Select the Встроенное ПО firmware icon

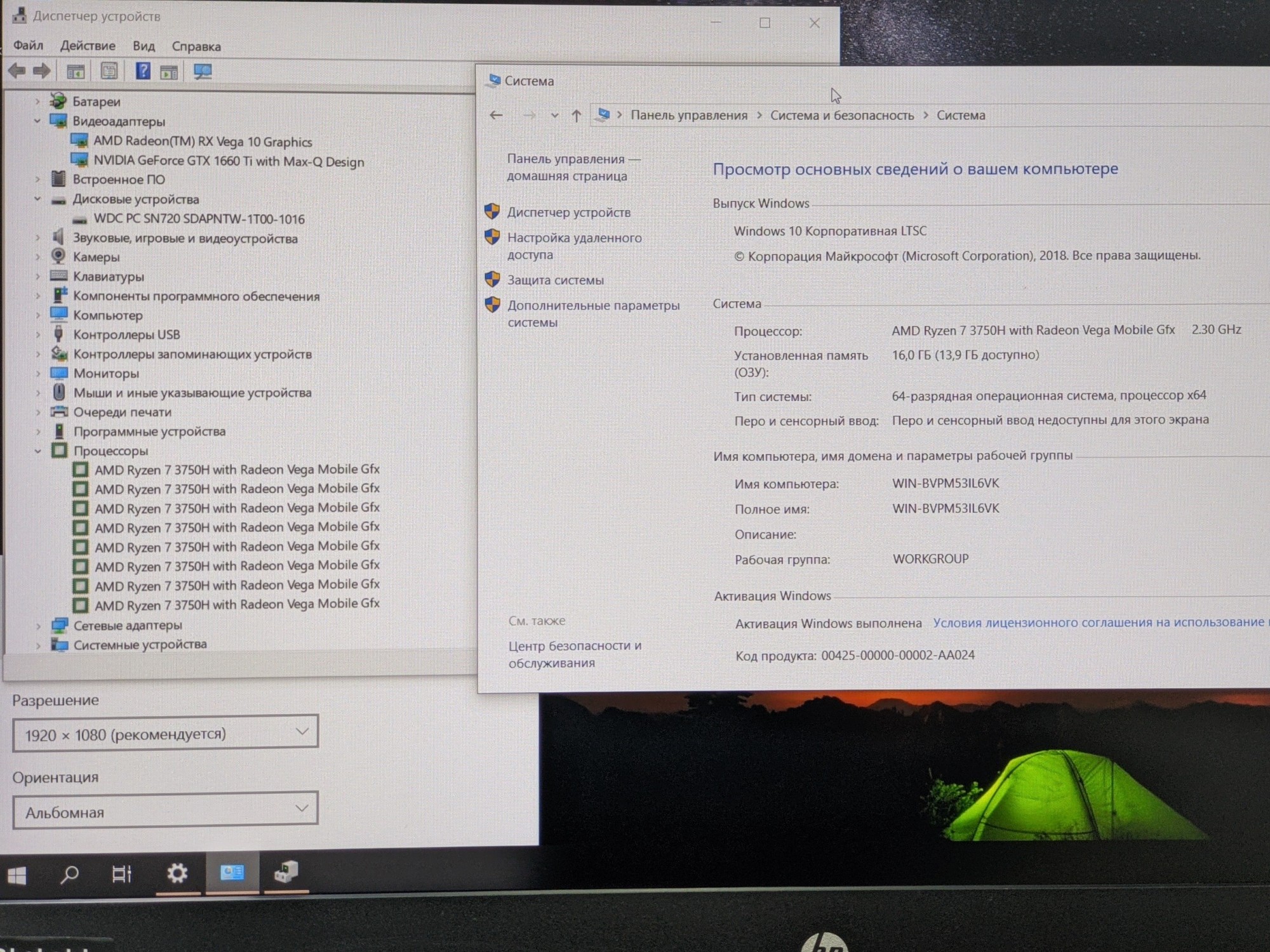point(58,179)
